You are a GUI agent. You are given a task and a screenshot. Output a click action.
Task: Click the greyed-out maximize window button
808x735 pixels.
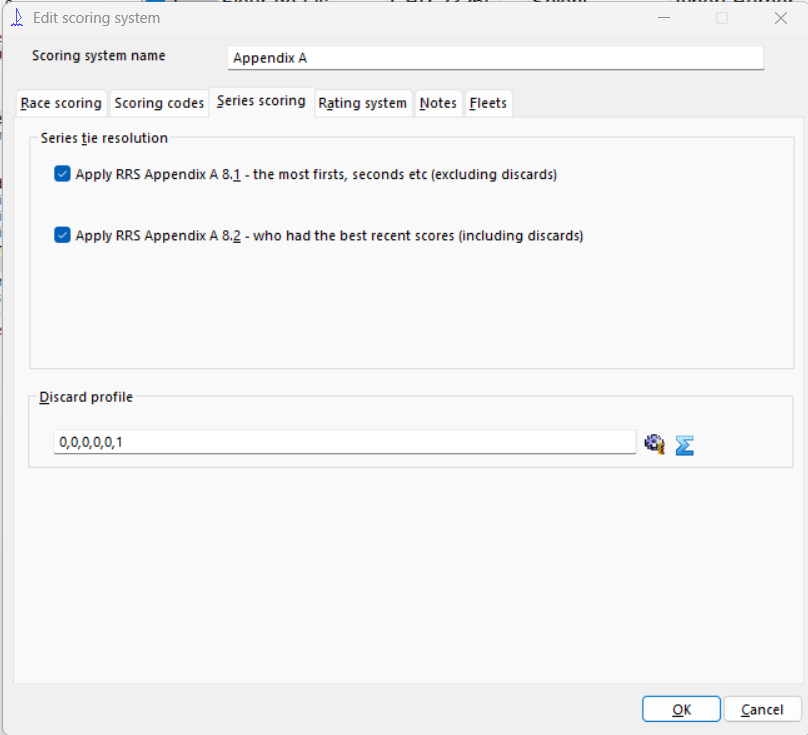point(722,18)
